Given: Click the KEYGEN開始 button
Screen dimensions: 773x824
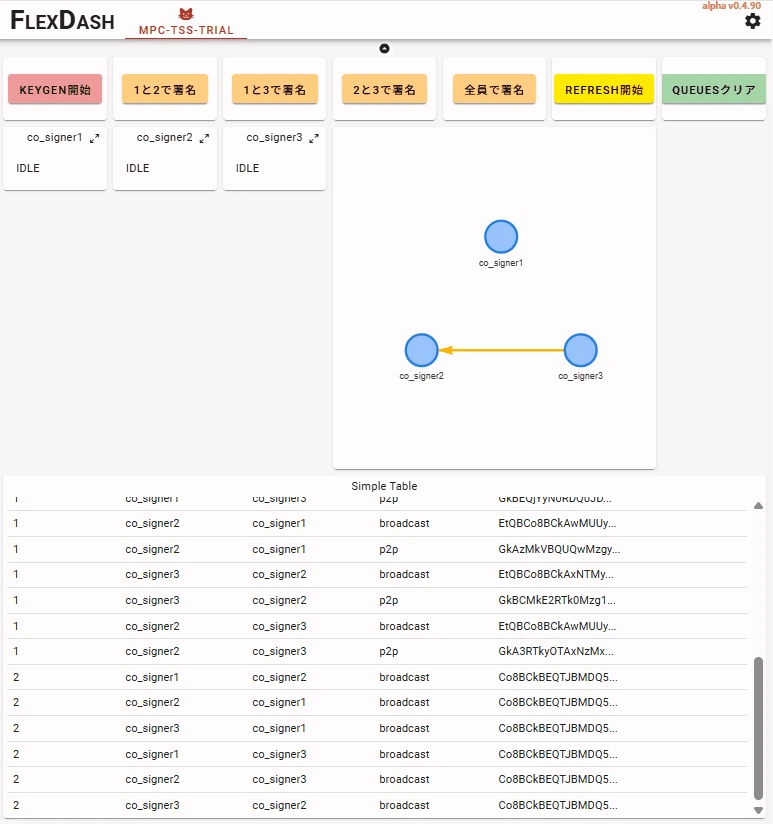Looking at the screenshot, I should click(x=55, y=89).
